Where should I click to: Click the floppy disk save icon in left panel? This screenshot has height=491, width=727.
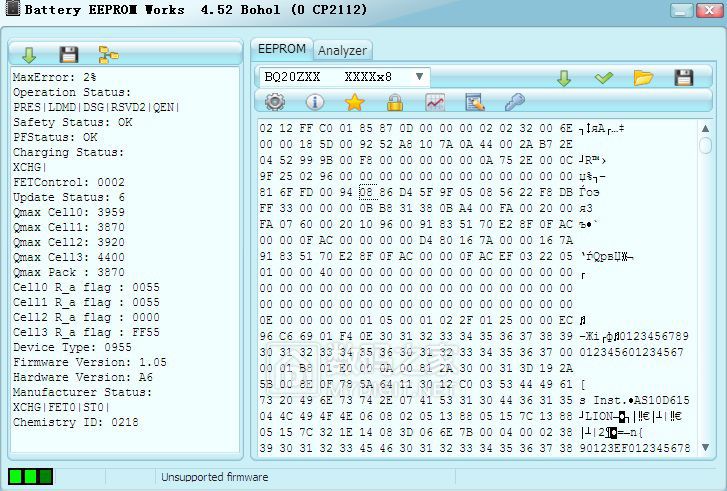69,55
